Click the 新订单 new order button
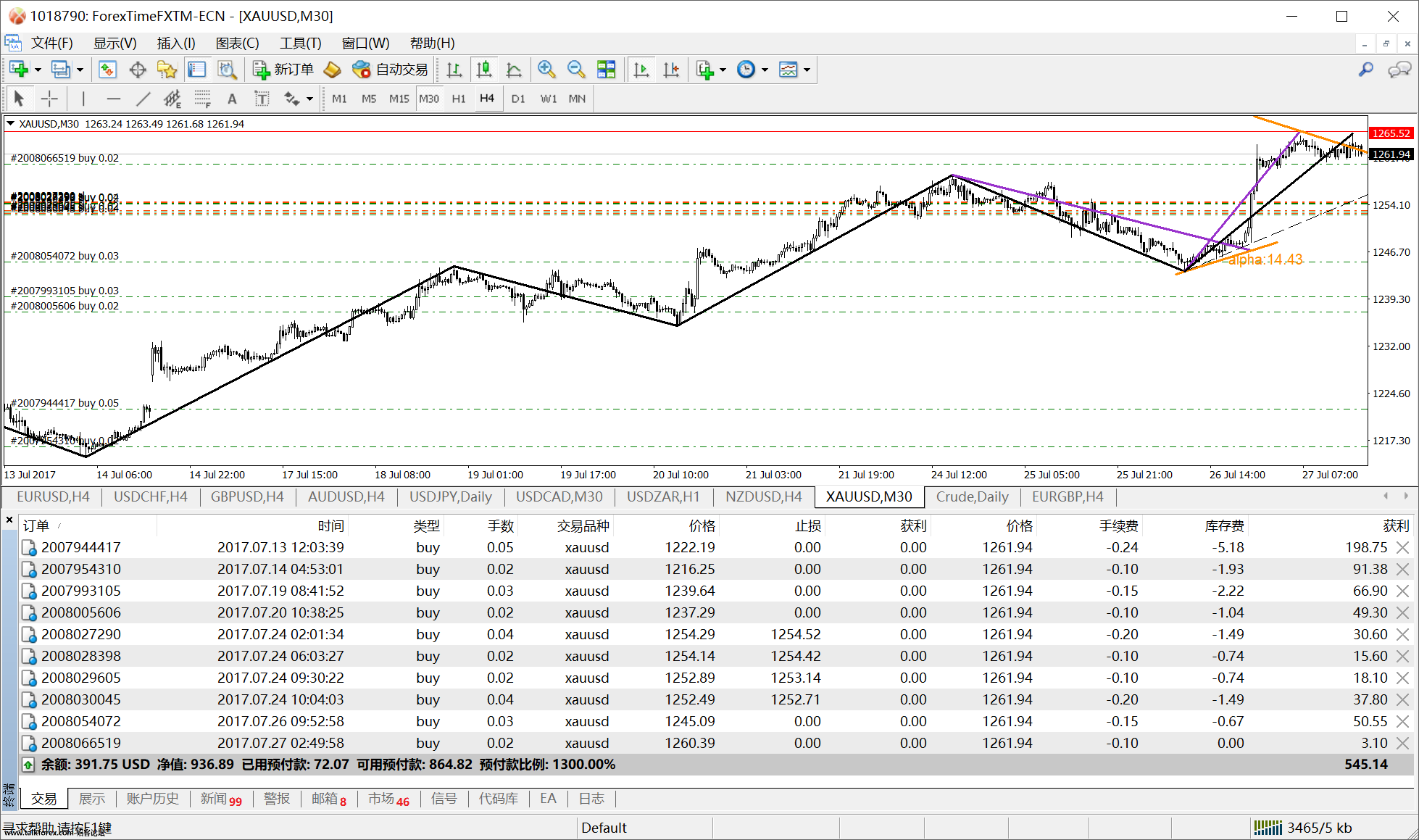 tap(283, 70)
